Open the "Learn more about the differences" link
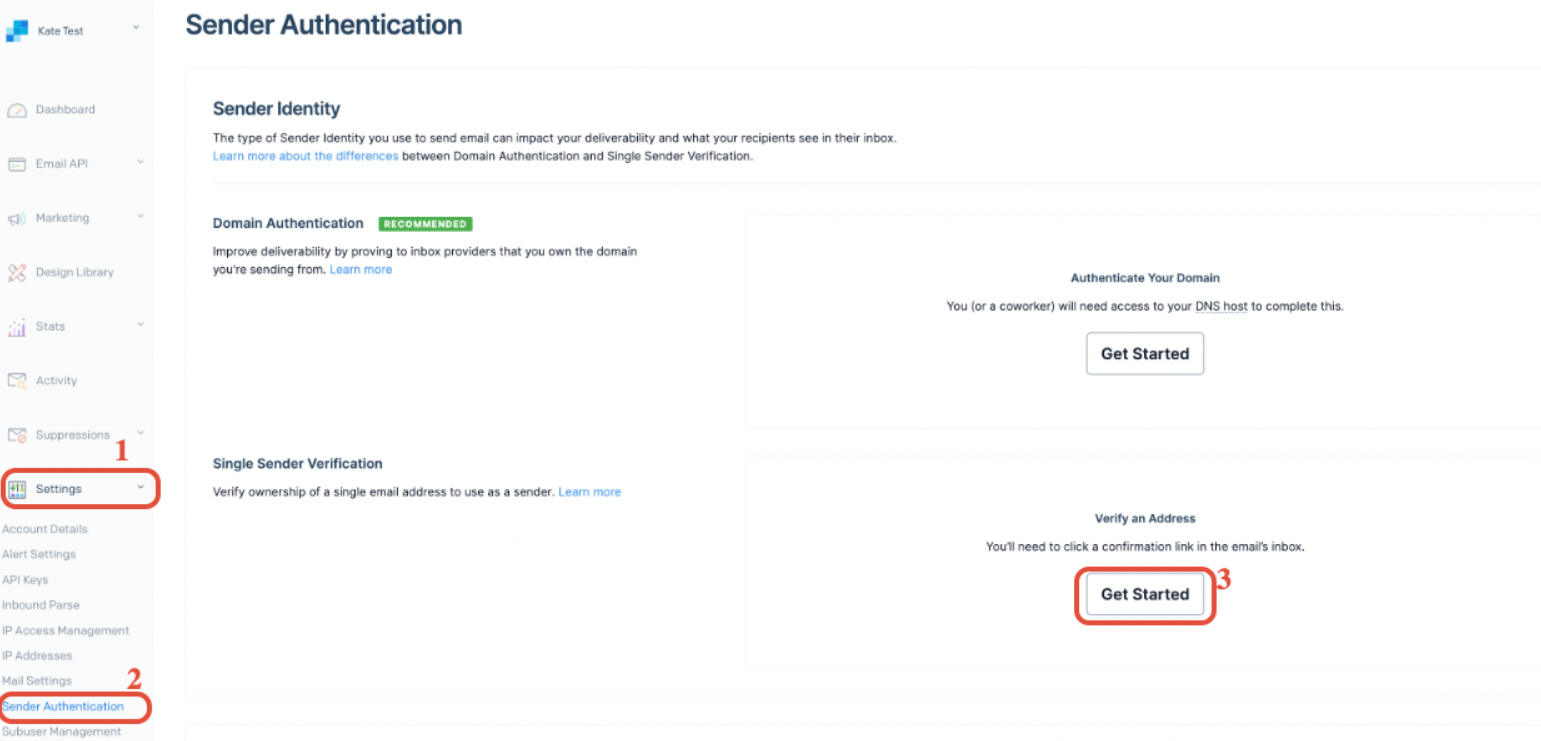Screen dimensions: 1541x741 tap(306, 157)
